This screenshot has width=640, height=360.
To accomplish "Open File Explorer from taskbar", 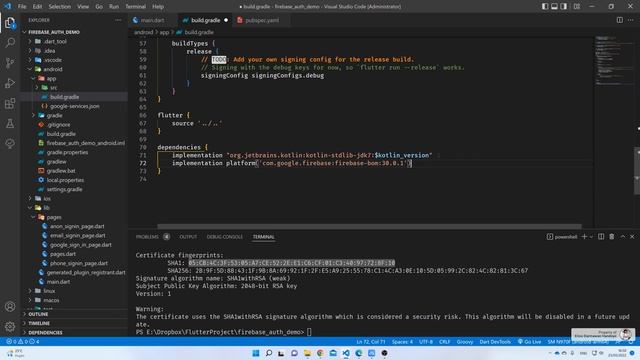I will 307,353.
